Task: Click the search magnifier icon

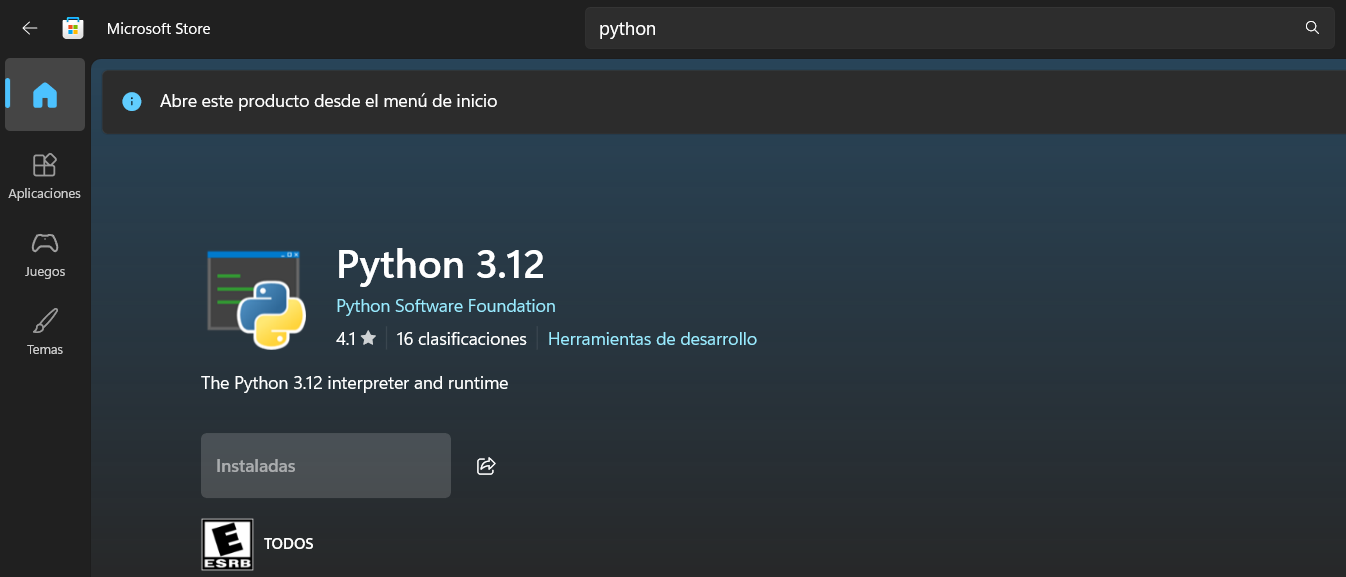Action: tap(1313, 28)
